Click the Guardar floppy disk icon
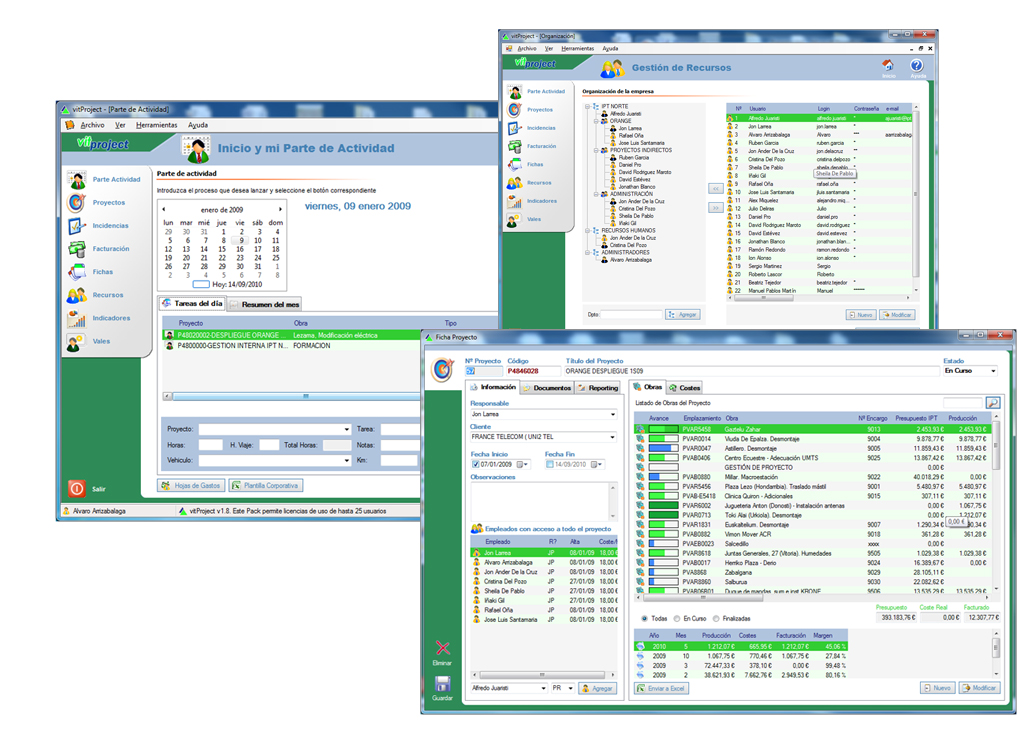Screen dimensions: 1017x730 coord(442,683)
